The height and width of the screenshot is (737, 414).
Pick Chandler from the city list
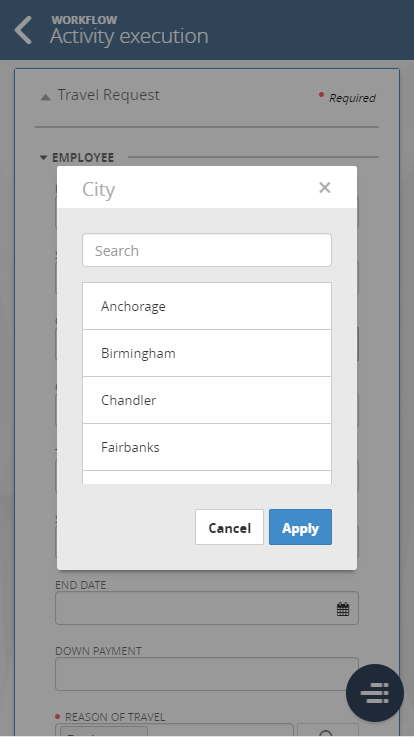tap(207, 400)
